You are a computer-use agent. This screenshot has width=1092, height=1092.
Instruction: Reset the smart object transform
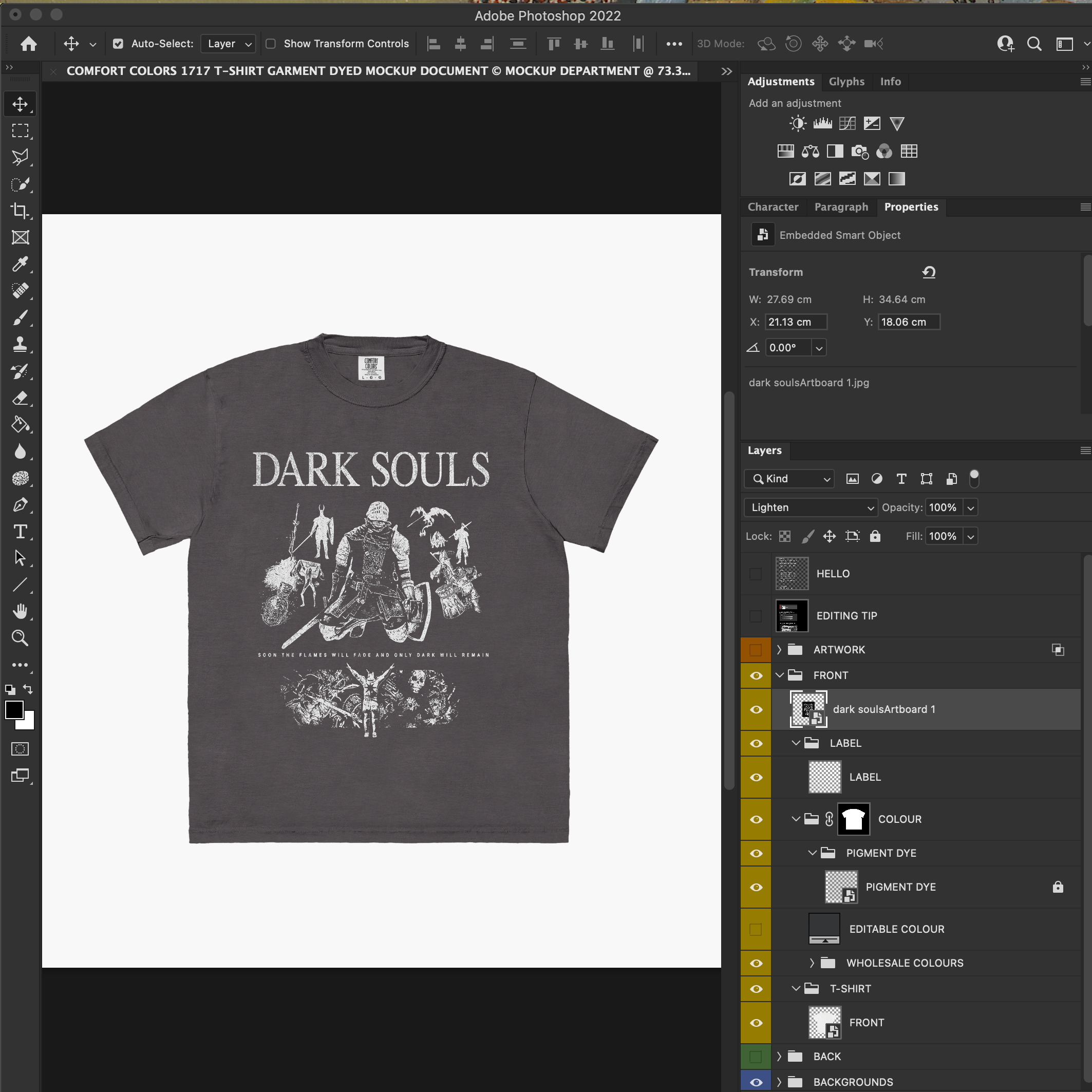[x=929, y=272]
